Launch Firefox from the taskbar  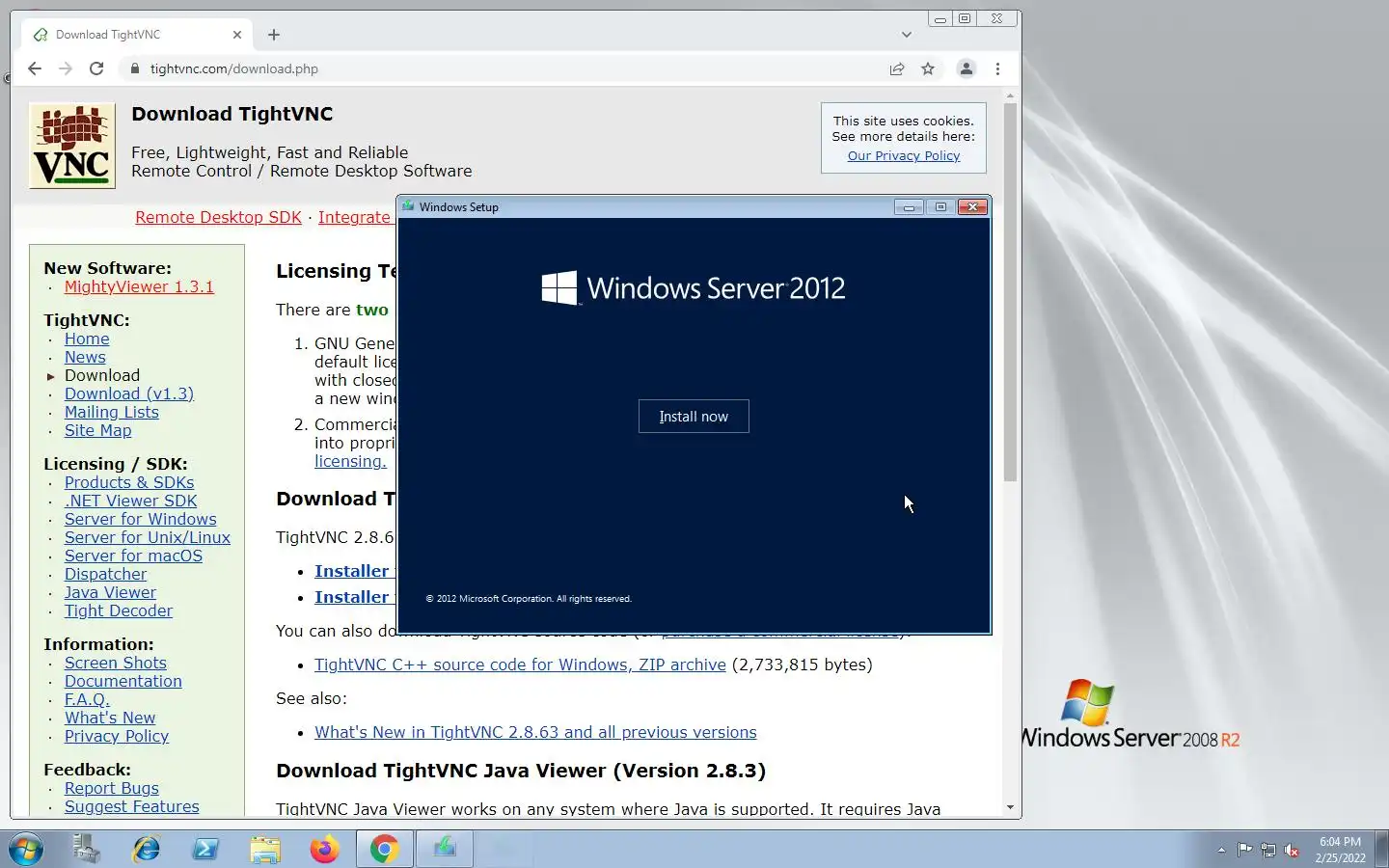[325, 849]
